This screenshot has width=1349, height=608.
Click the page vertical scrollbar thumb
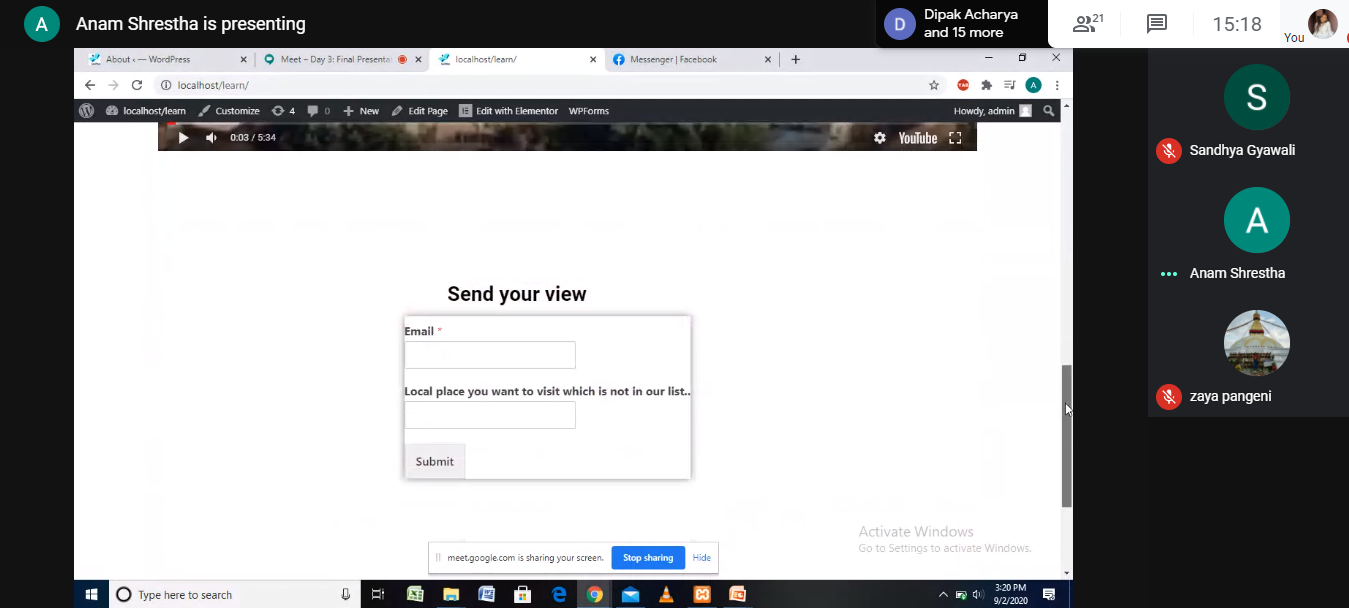(x=1067, y=436)
